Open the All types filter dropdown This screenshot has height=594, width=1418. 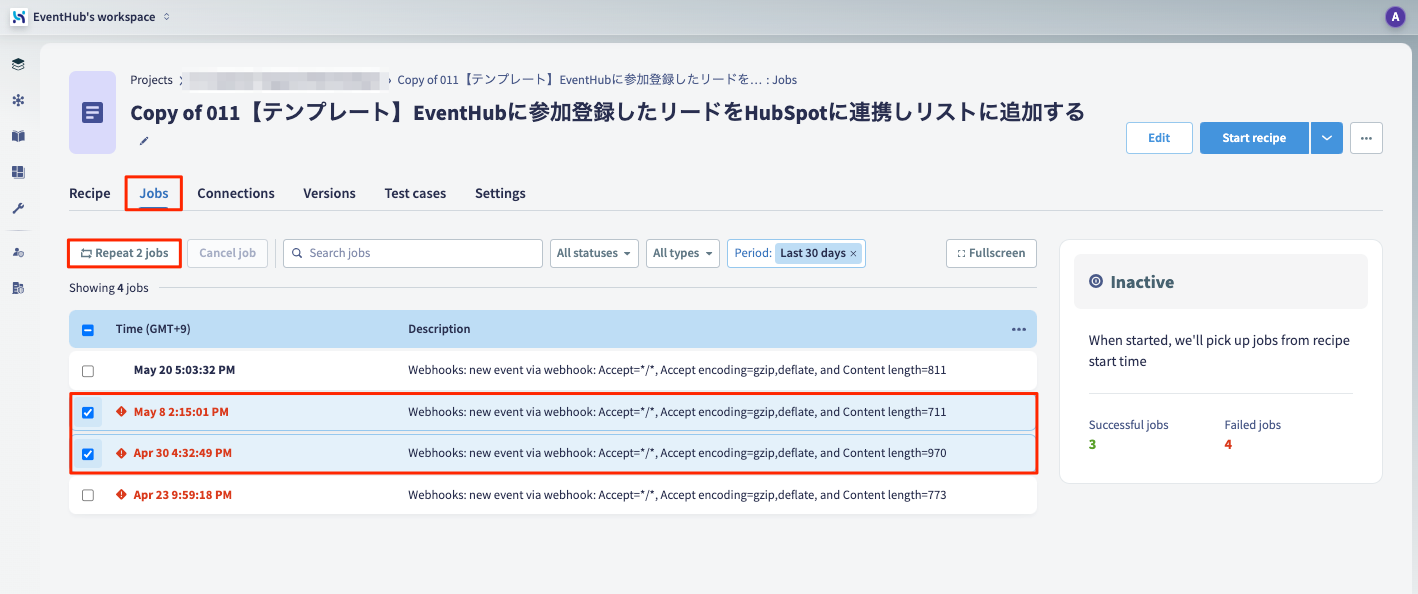(x=682, y=253)
